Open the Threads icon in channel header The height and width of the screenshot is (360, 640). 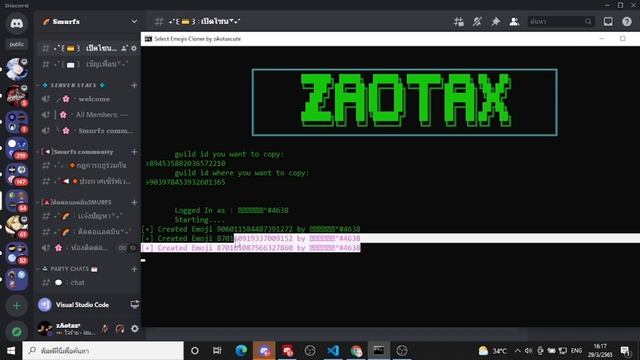pos(458,22)
